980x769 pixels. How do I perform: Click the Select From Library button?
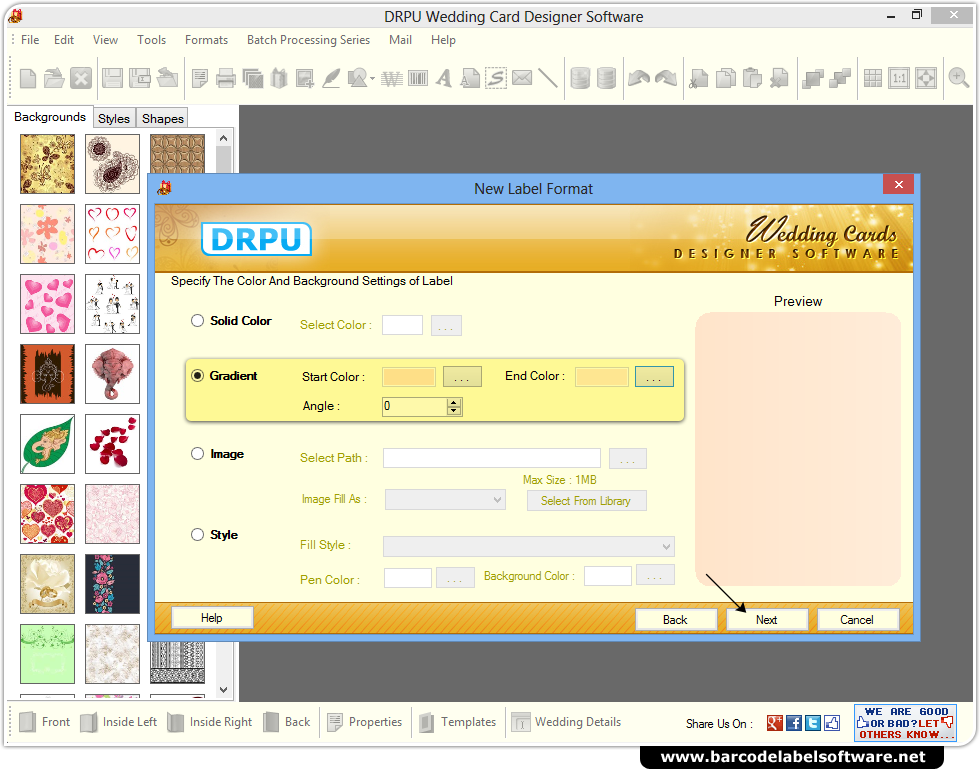tap(586, 501)
